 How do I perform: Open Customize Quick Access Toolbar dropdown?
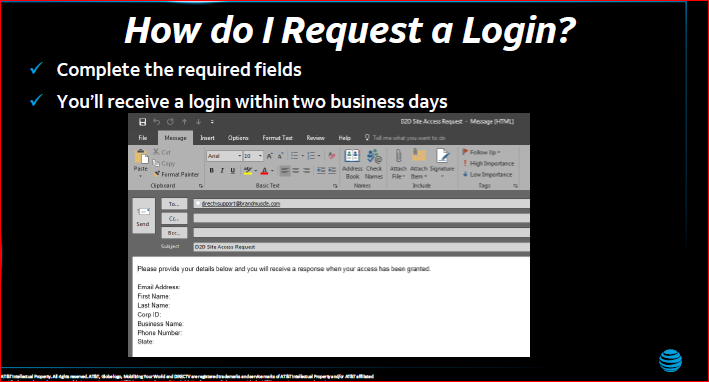click(x=212, y=122)
